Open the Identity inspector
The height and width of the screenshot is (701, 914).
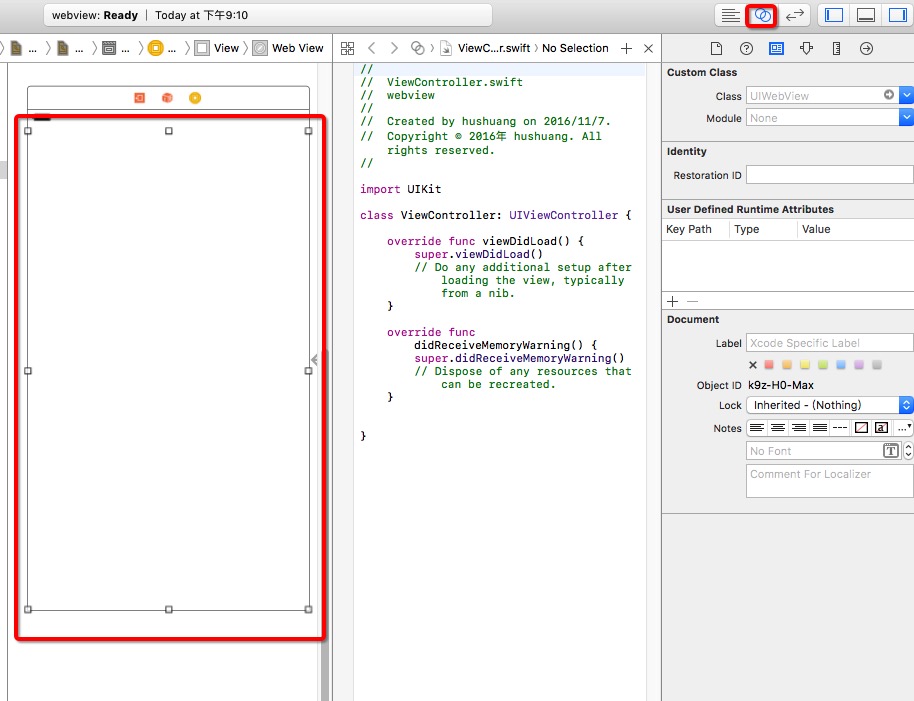point(776,48)
